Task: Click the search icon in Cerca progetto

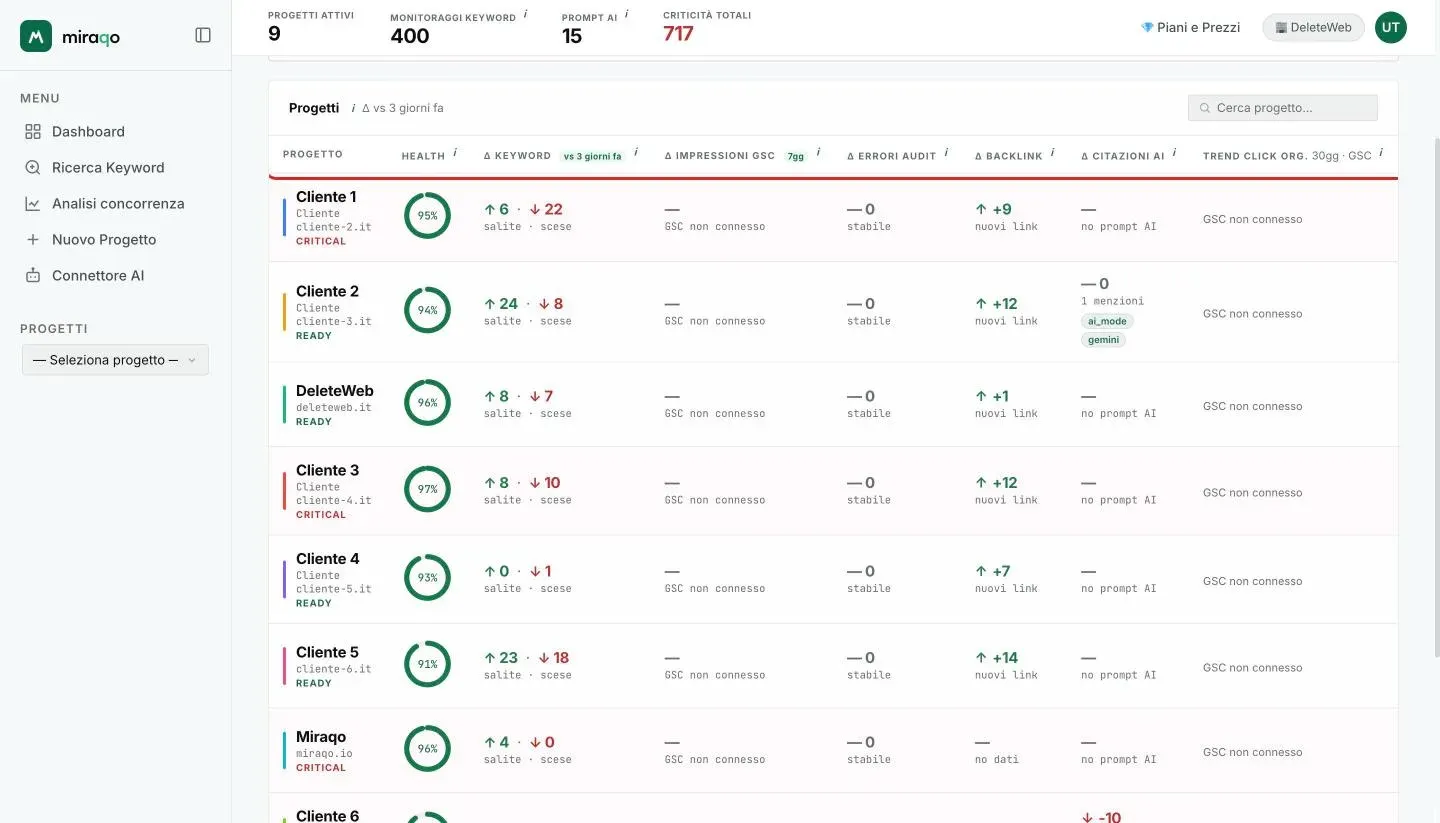Action: point(1205,108)
